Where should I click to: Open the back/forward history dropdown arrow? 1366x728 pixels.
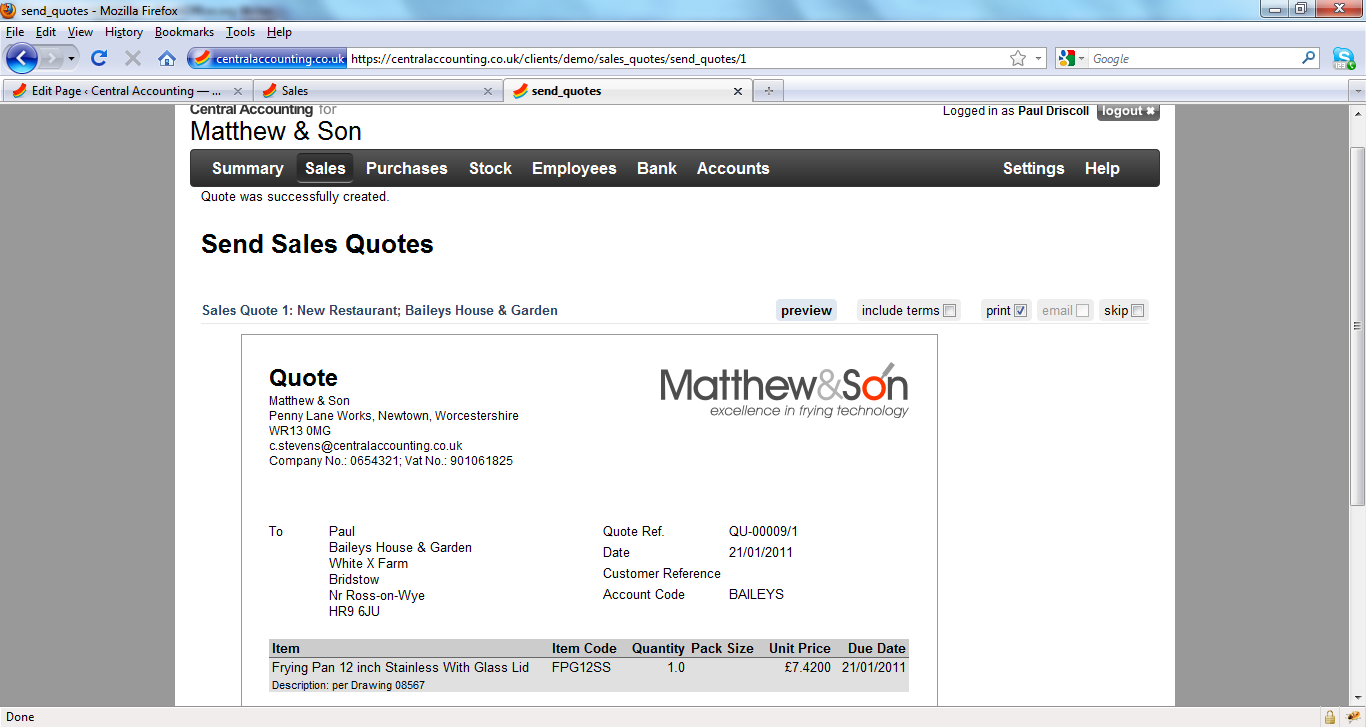(x=71, y=58)
